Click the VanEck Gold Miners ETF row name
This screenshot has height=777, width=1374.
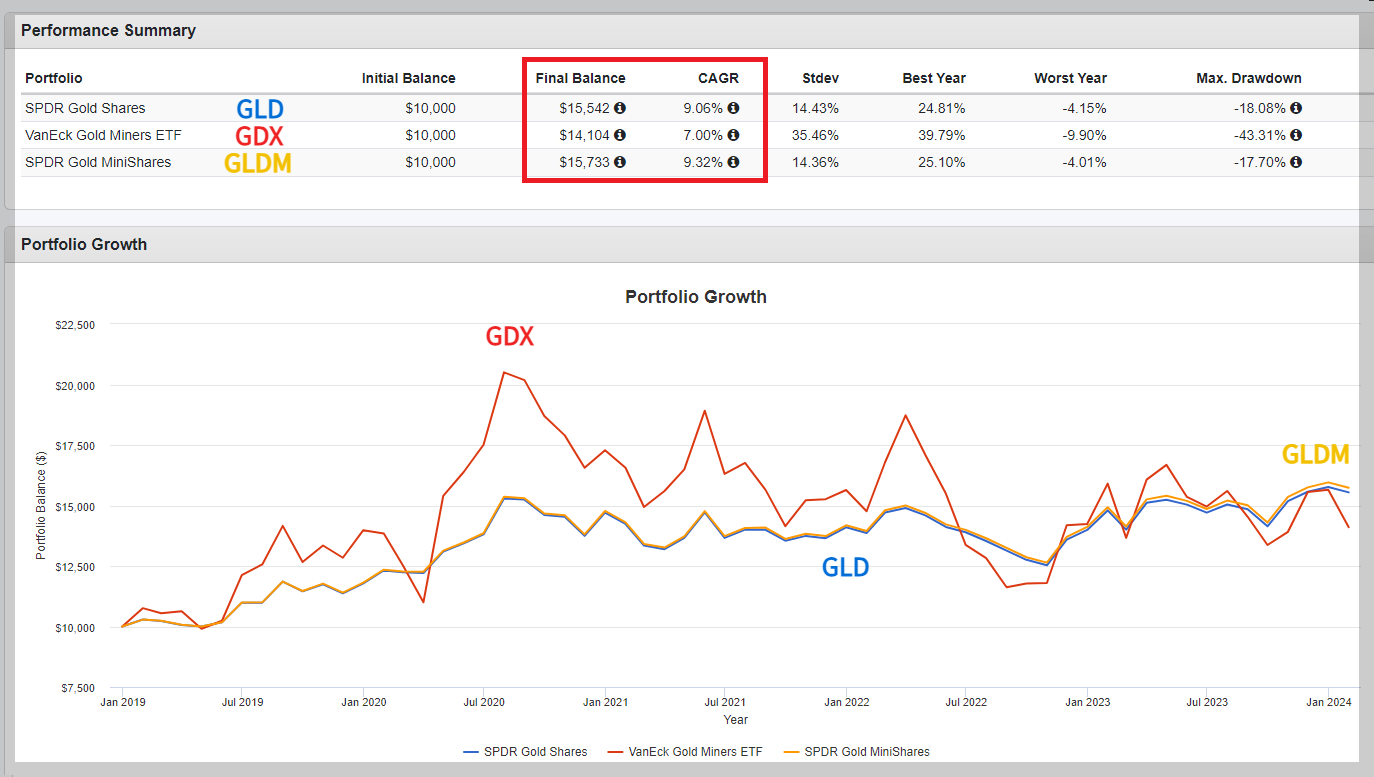point(103,135)
